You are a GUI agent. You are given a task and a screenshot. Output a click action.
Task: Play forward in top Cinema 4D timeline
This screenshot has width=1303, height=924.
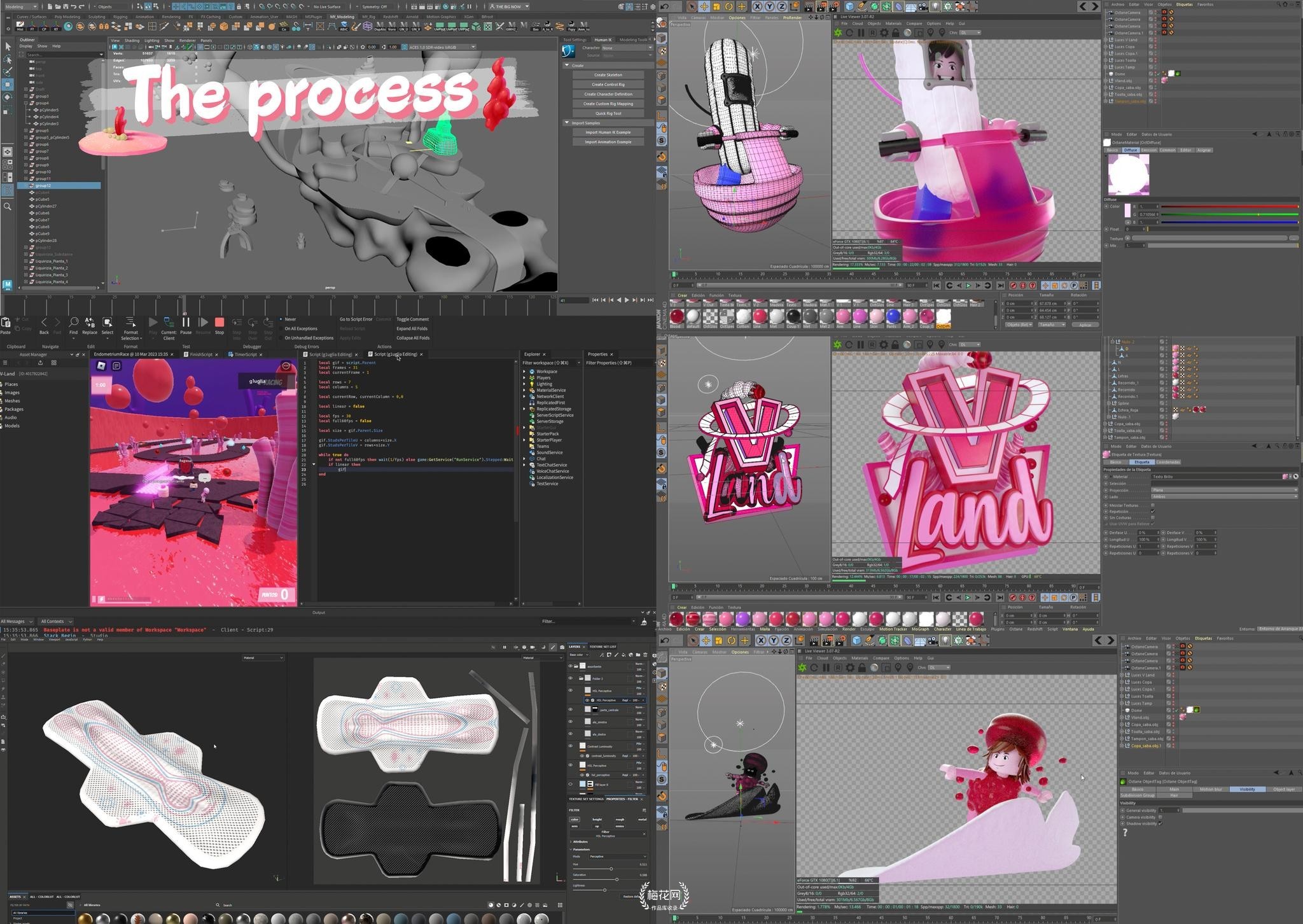pyautogui.click(x=968, y=286)
